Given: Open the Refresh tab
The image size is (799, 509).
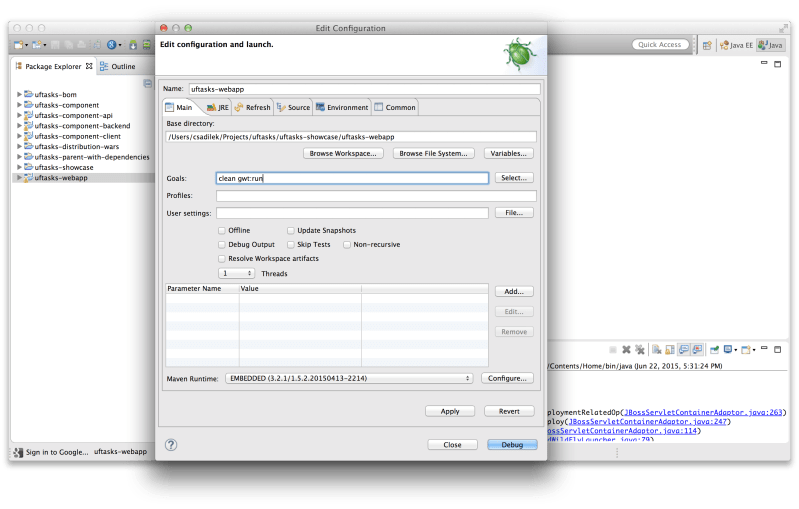Looking at the screenshot, I should point(252,108).
